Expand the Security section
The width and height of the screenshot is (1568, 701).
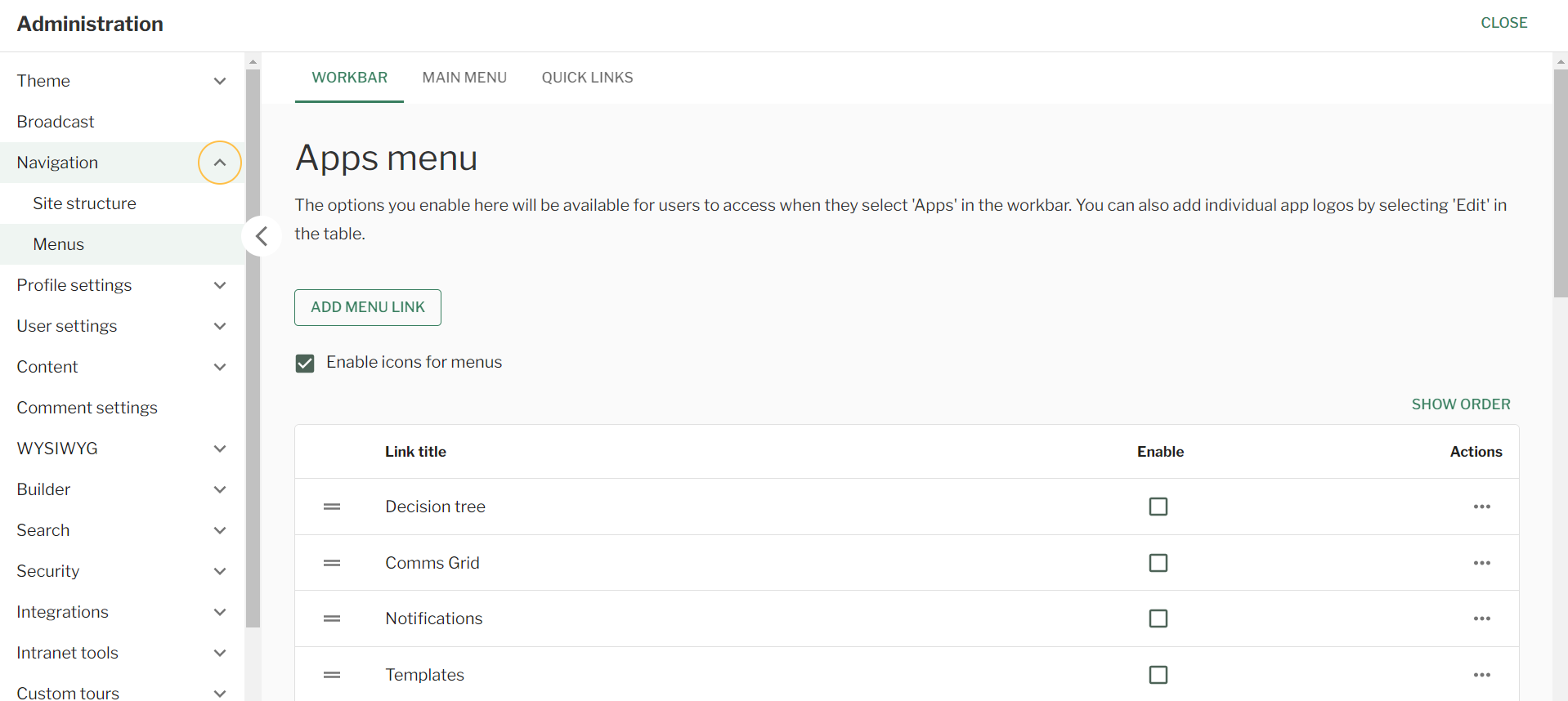[x=219, y=571]
